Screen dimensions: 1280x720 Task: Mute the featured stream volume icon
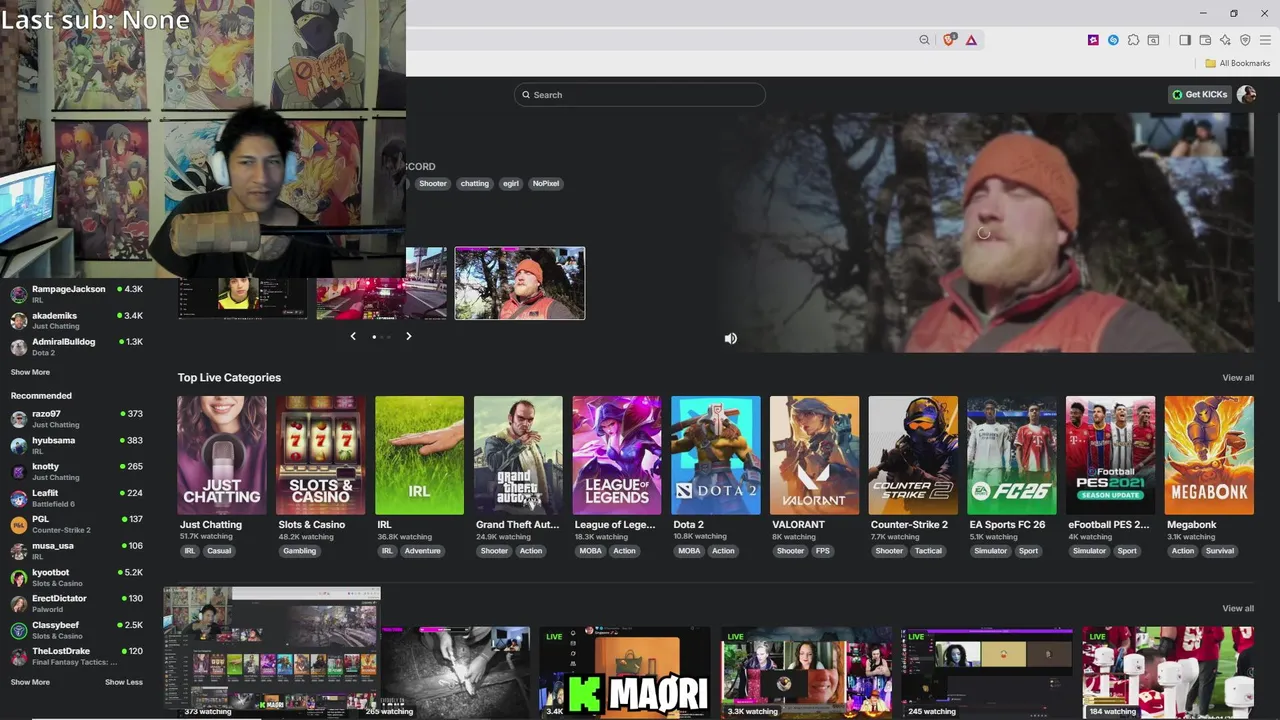pos(731,339)
